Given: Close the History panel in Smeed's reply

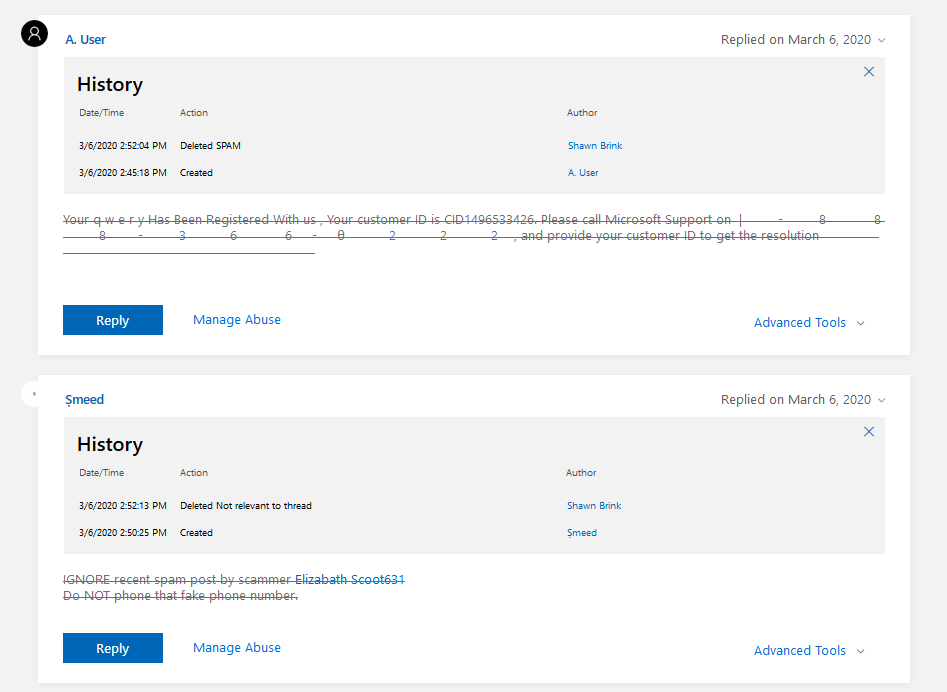Looking at the screenshot, I should [868, 432].
